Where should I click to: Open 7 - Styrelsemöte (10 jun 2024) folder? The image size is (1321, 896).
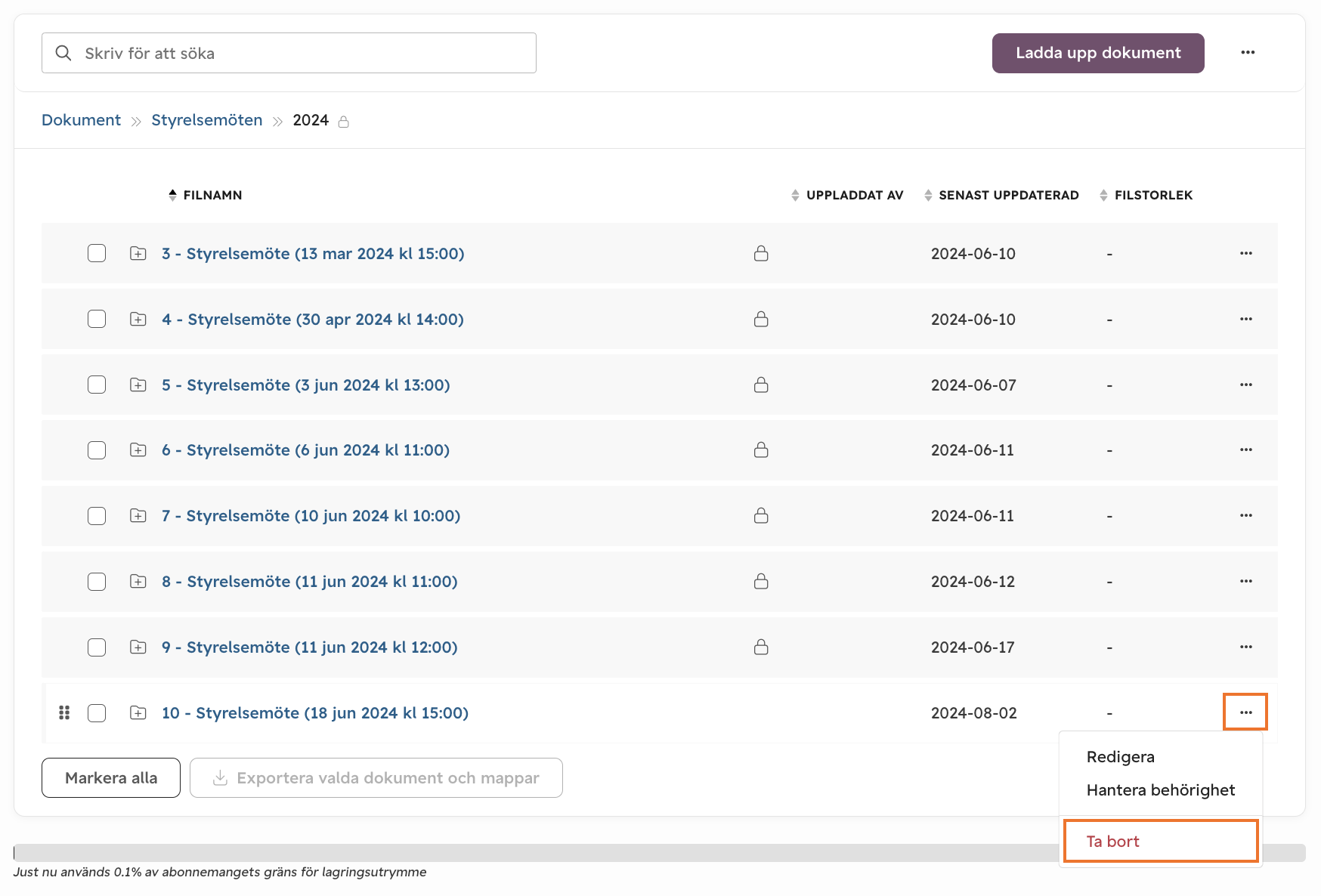pos(311,516)
